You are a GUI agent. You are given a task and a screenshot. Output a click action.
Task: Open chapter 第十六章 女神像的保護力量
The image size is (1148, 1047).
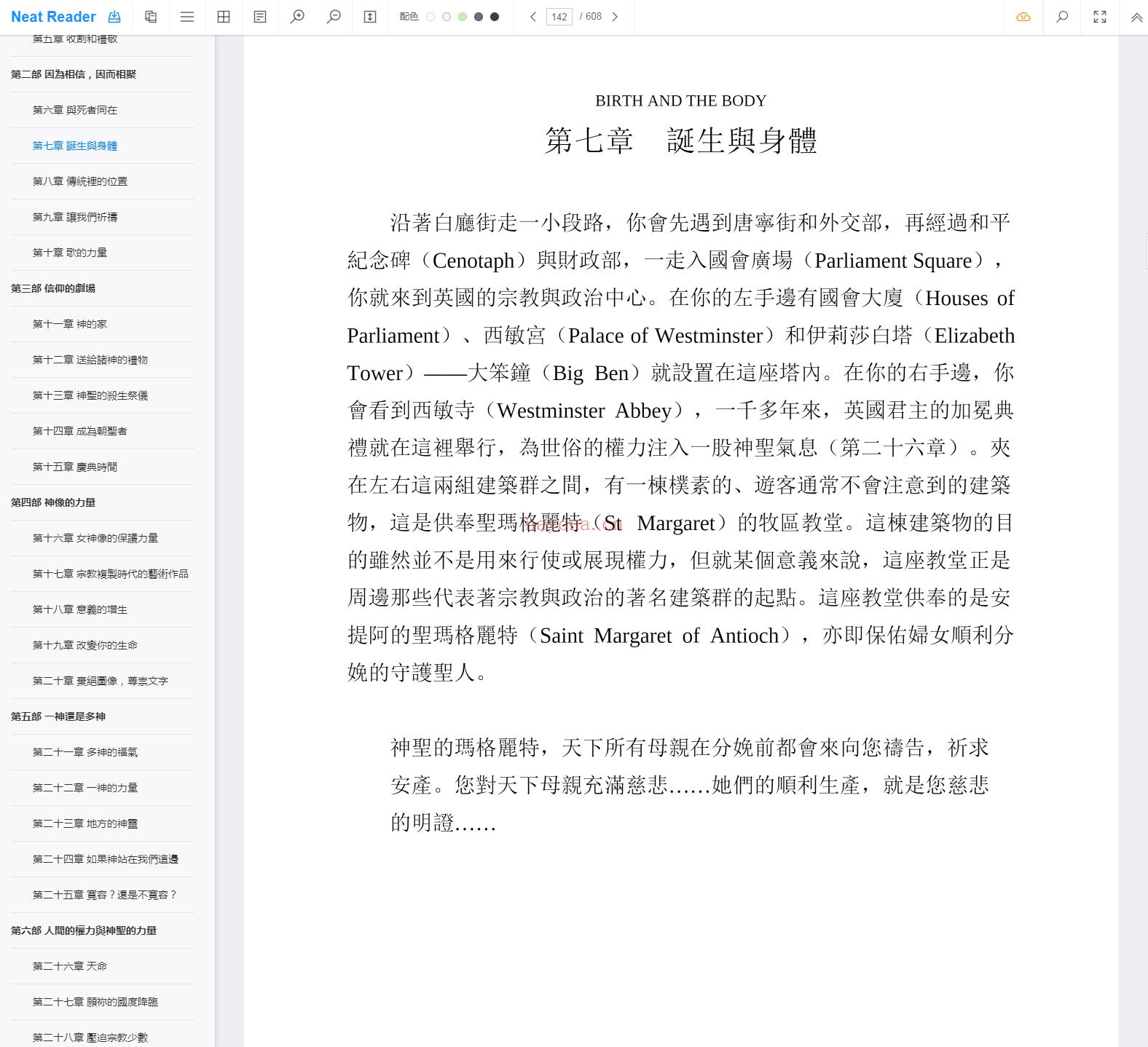95,538
